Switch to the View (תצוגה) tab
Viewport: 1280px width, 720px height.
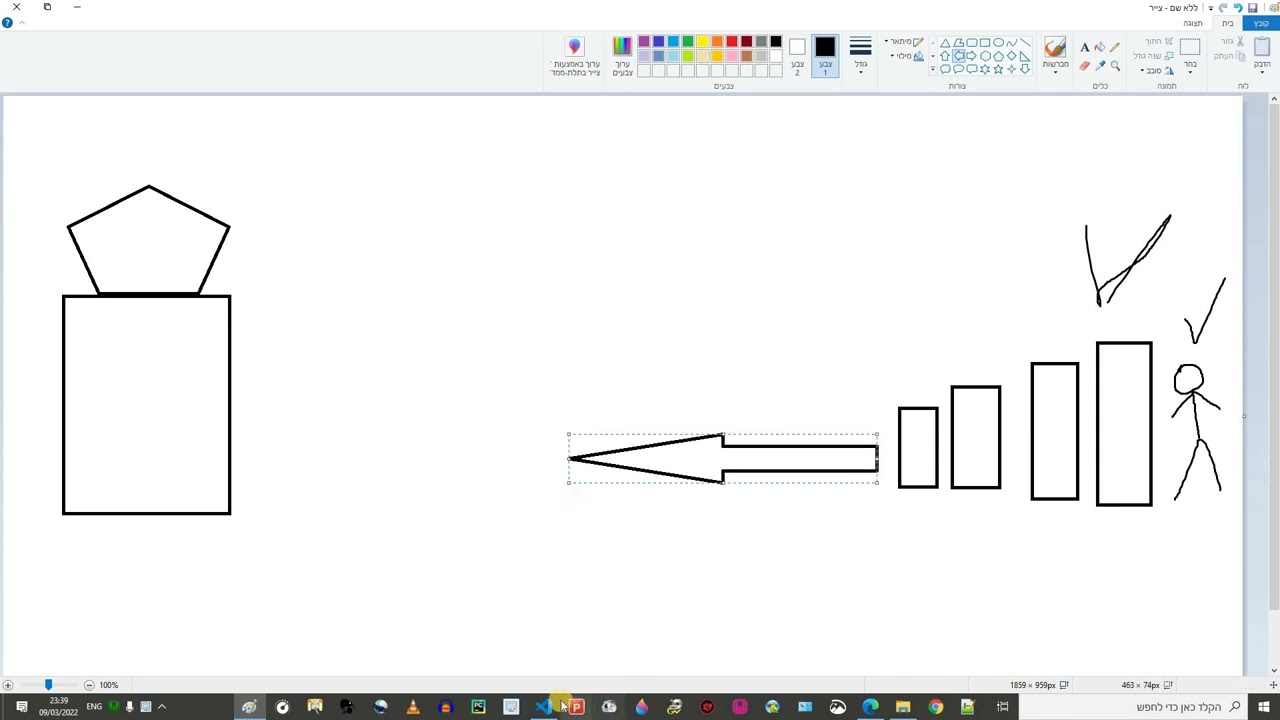tap(1193, 23)
